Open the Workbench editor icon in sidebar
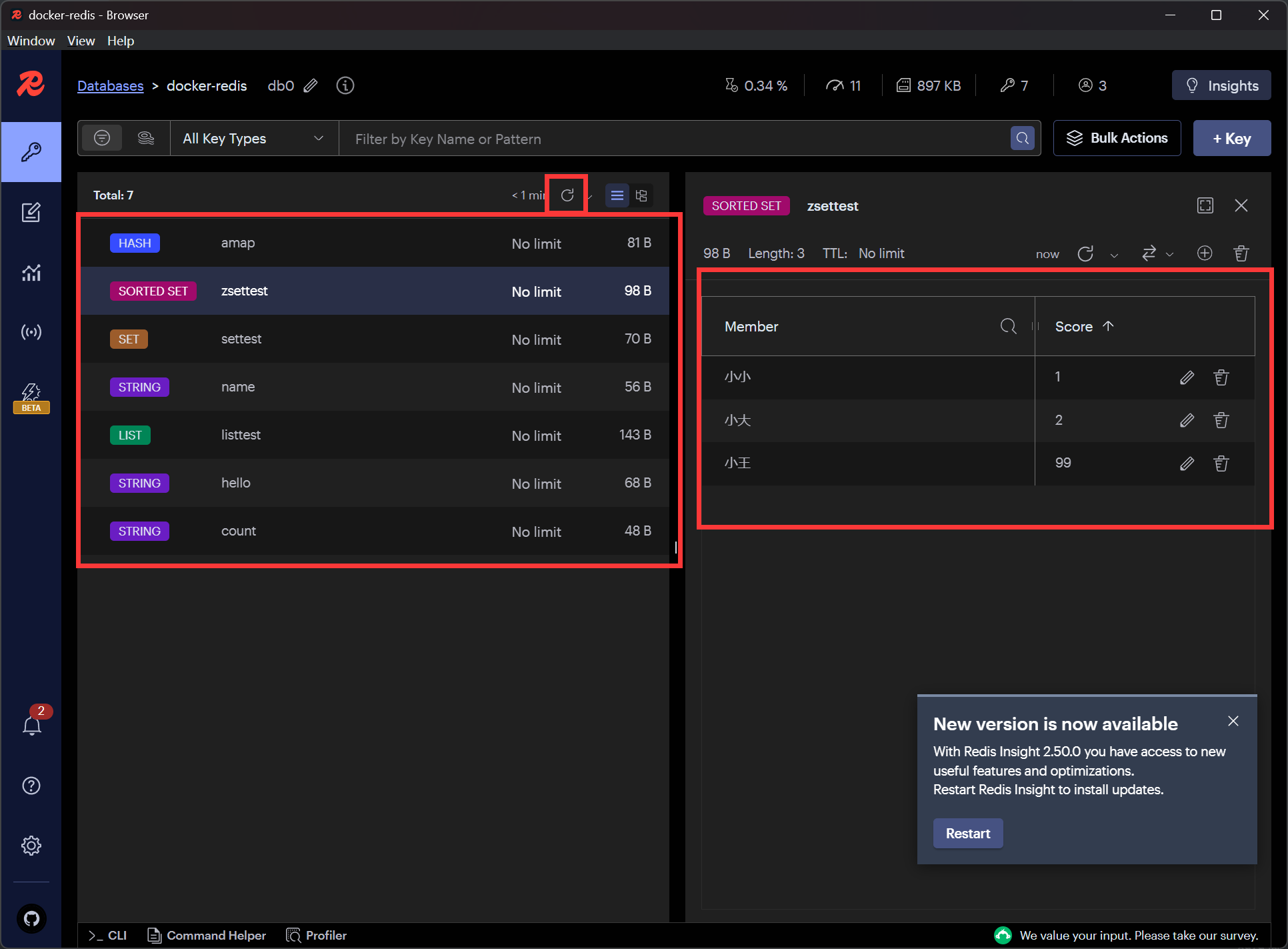 click(x=31, y=213)
